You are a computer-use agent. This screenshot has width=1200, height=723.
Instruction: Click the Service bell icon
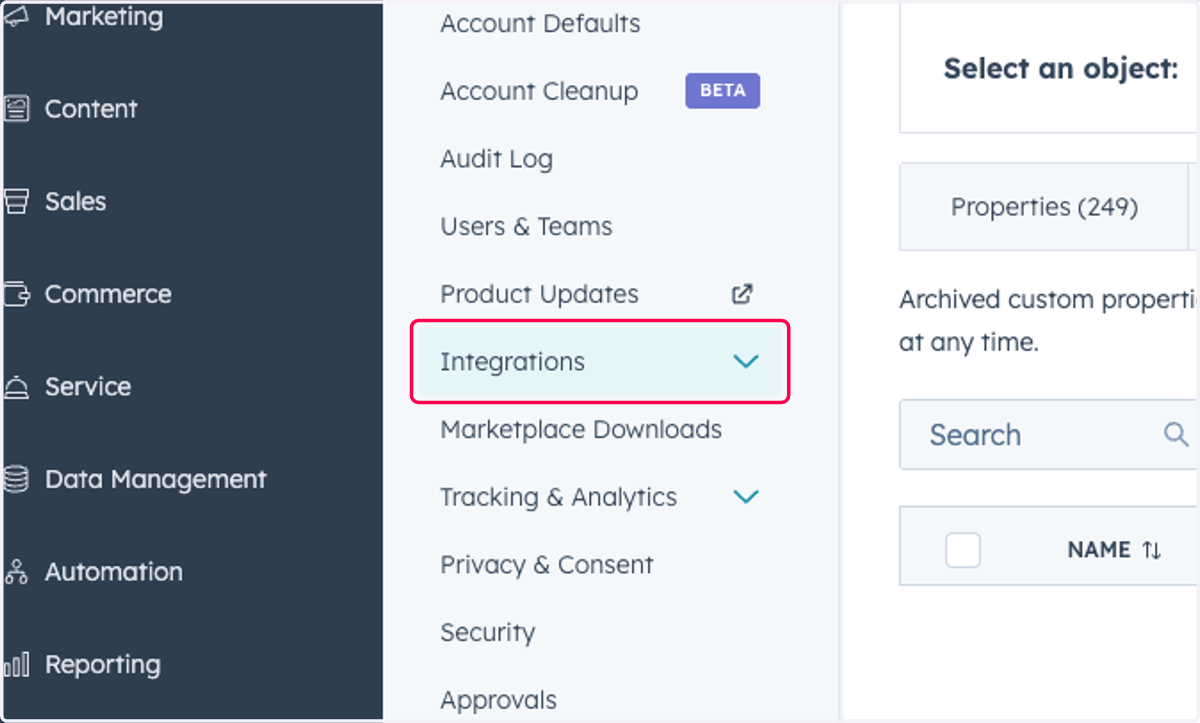16,387
